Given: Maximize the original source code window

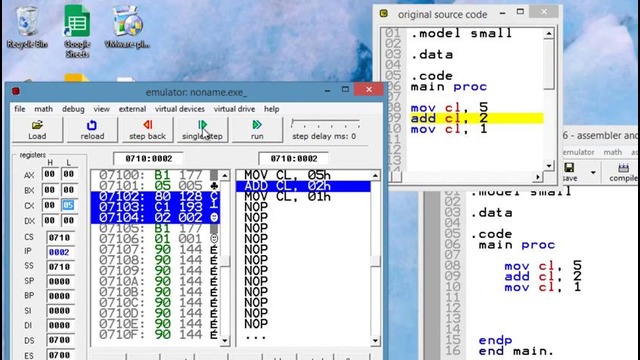Looking at the screenshot, I should (x=520, y=12).
